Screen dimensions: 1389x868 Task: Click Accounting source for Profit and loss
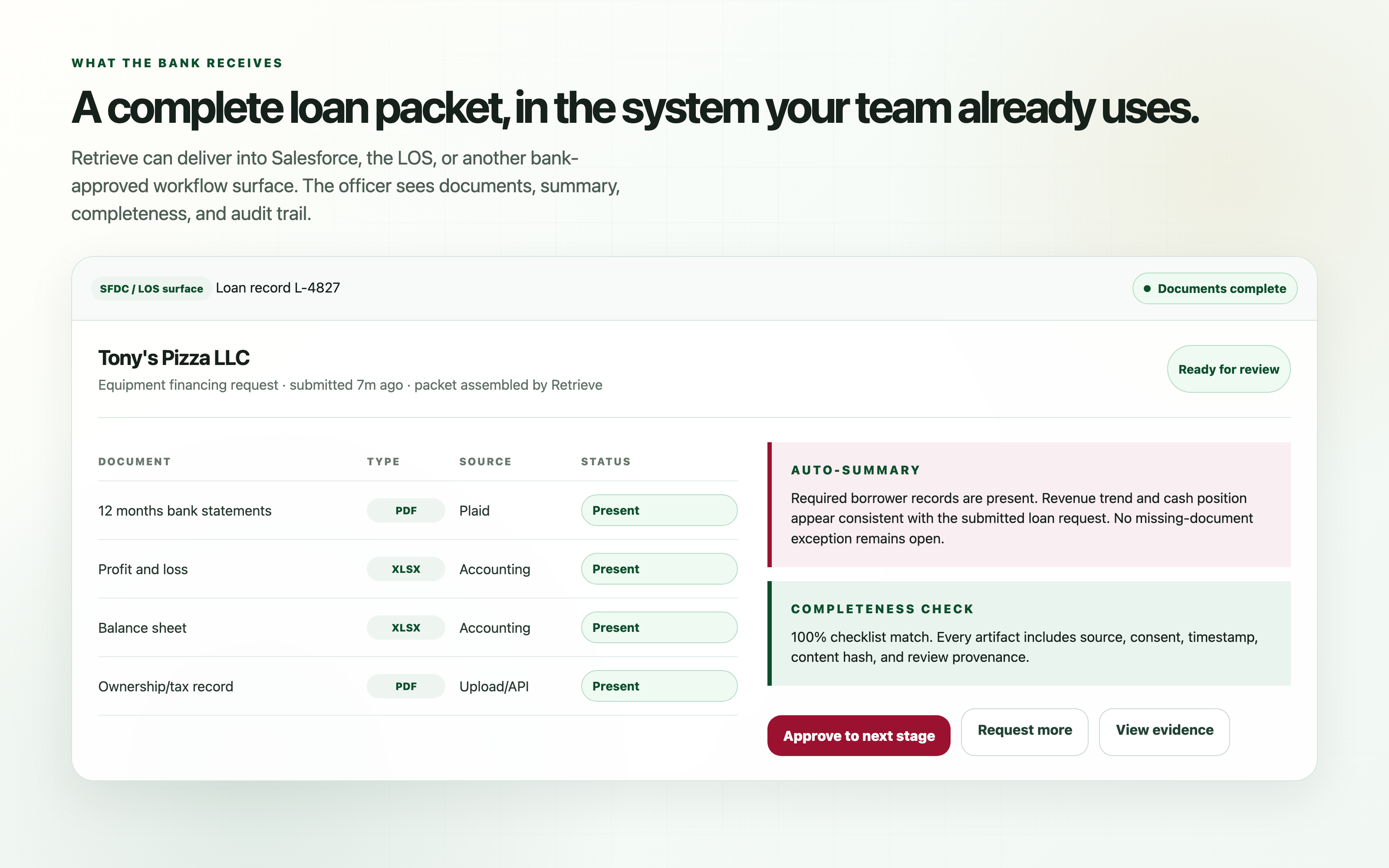[495, 569]
